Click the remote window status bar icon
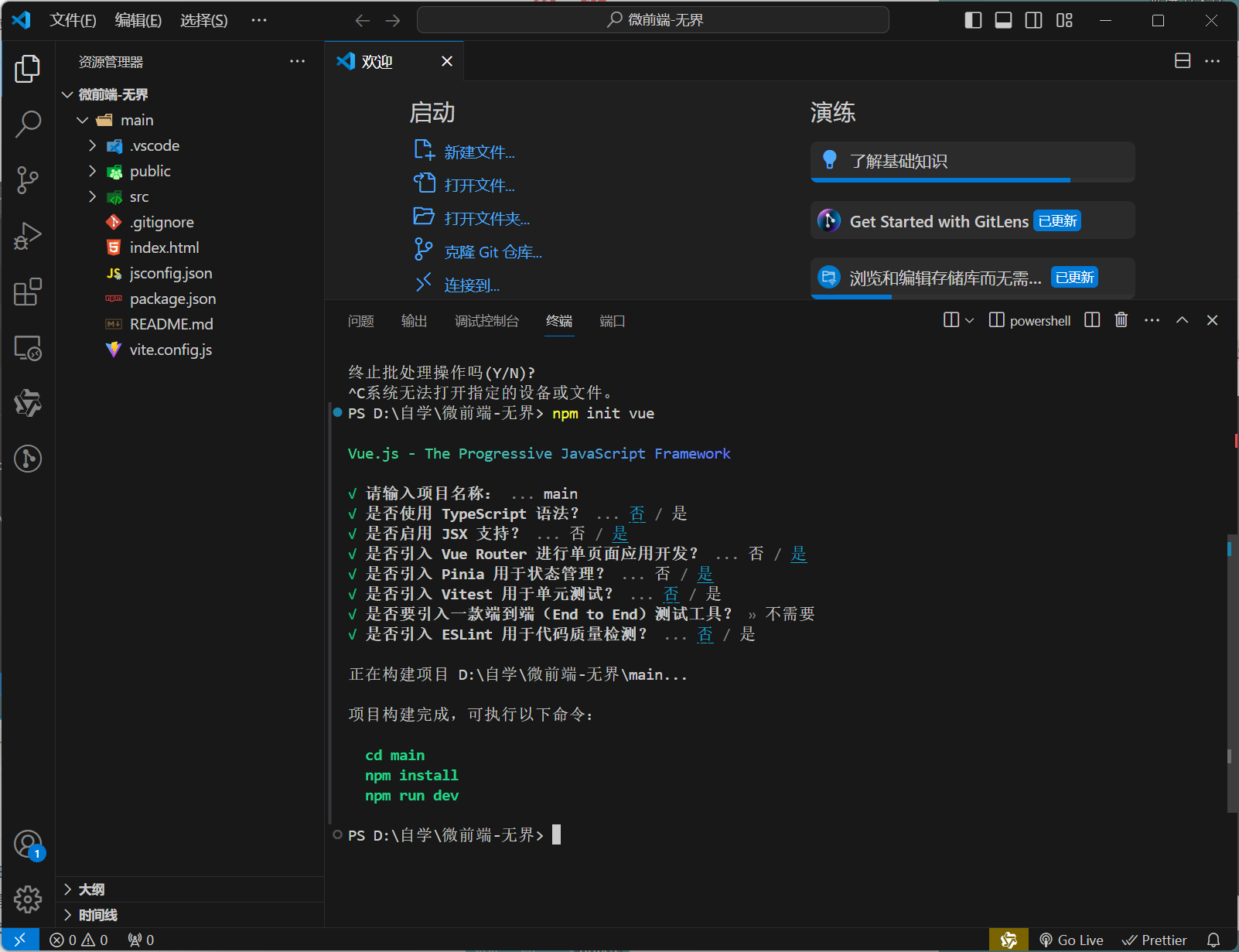1239x952 pixels. tap(20, 940)
